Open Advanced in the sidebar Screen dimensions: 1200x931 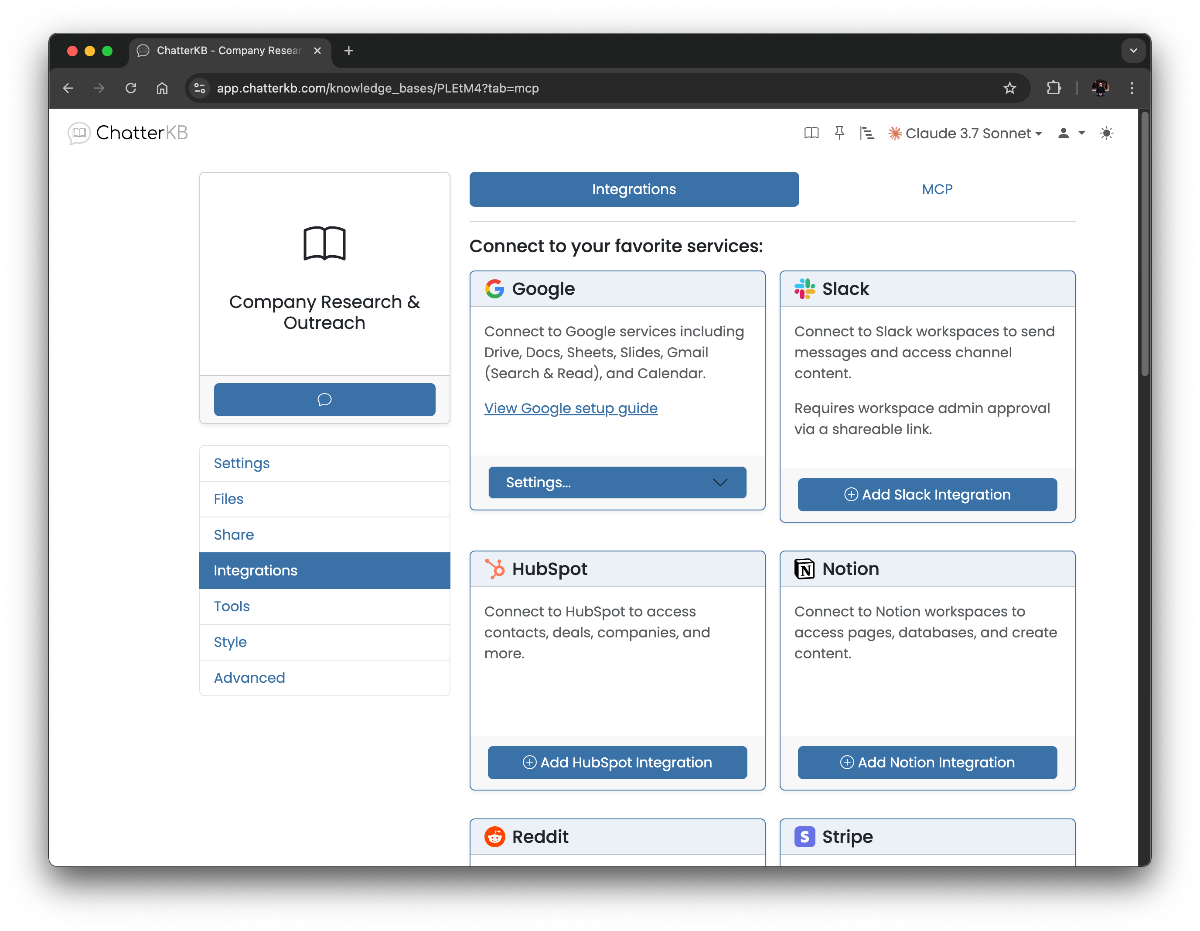[x=325, y=678]
